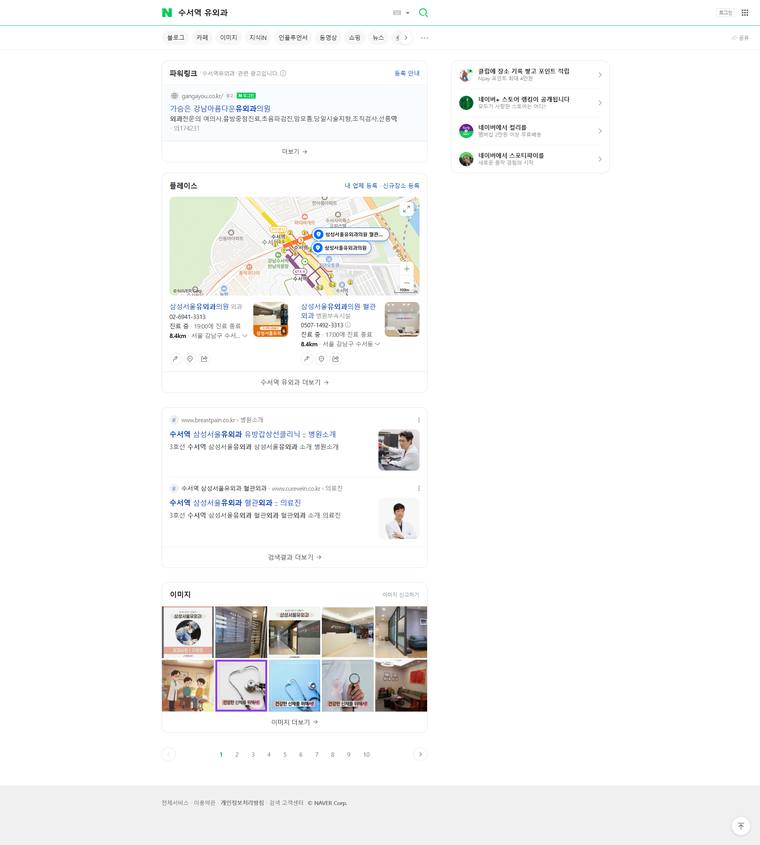Click save pin icon under first place listing
The width and height of the screenshot is (760, 845).
point(190,358)
